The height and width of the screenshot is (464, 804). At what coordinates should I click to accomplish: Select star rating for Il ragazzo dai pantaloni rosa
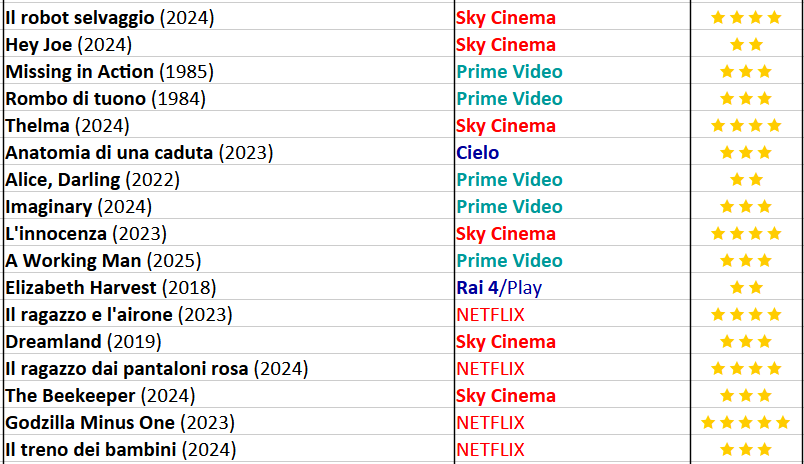746,368
